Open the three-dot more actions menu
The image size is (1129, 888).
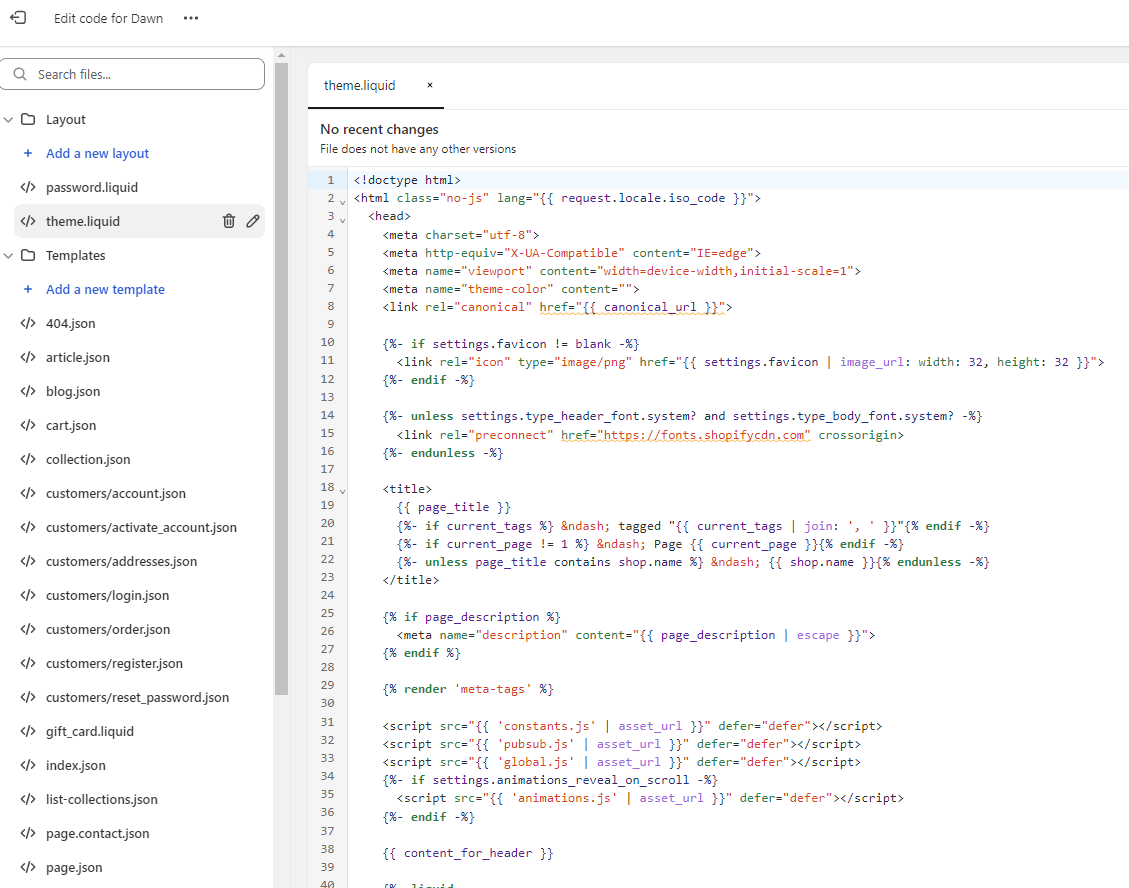191,18
